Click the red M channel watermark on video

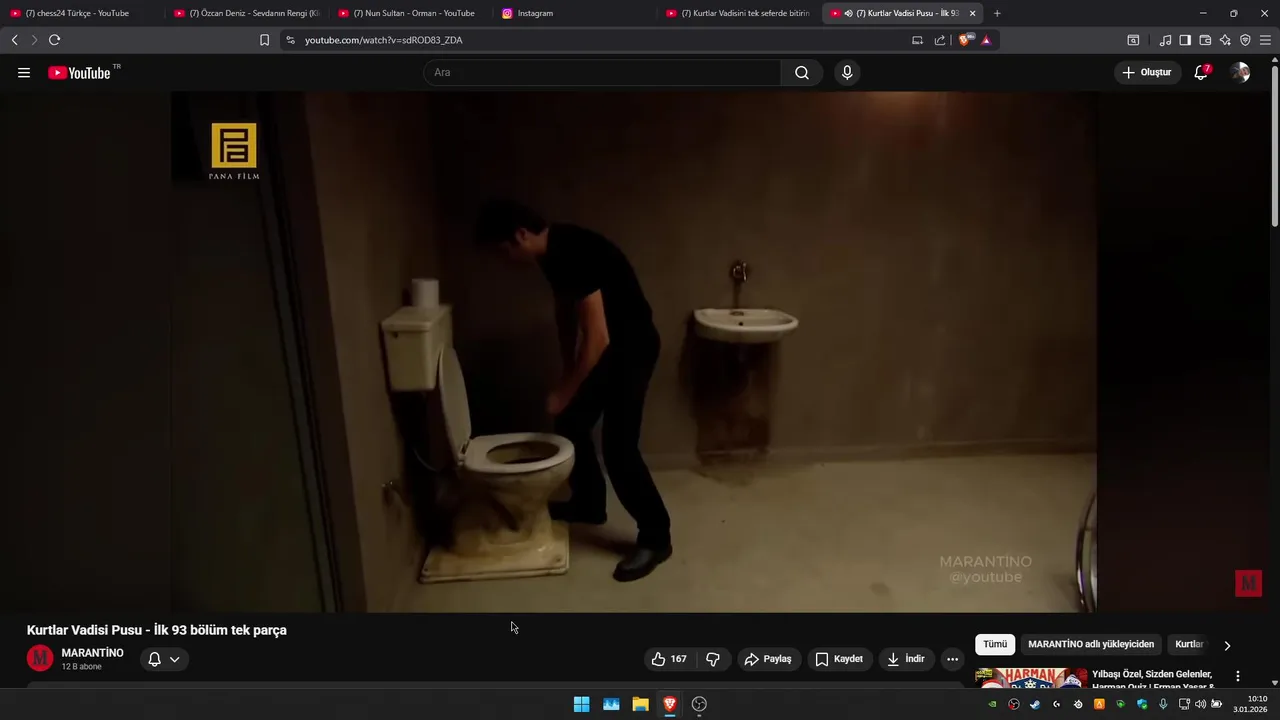tap(1248, 583)
